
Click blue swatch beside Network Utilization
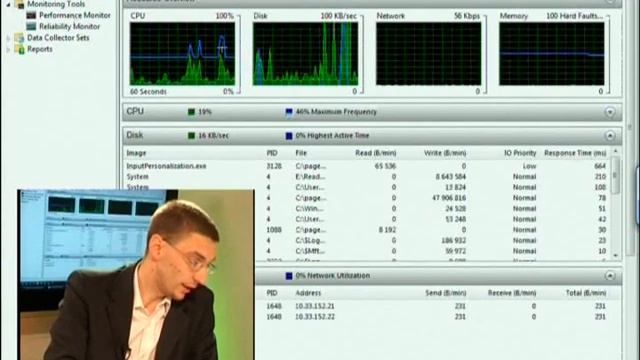pos(289,276)
